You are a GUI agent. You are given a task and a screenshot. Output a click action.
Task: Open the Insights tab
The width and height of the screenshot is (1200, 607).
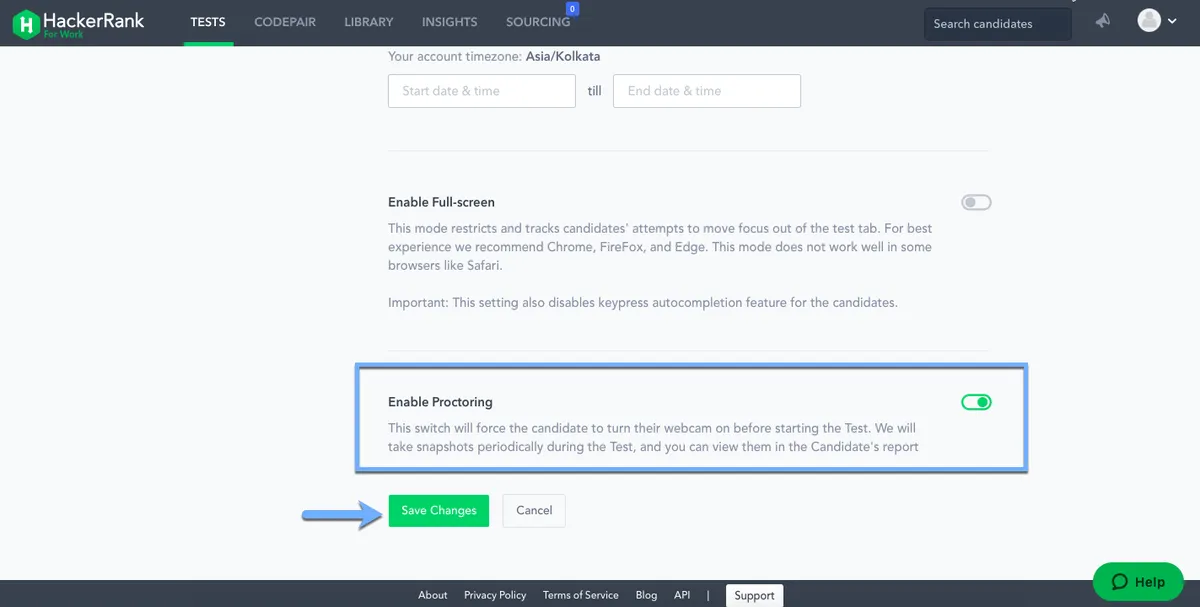[x=449, y=22]
